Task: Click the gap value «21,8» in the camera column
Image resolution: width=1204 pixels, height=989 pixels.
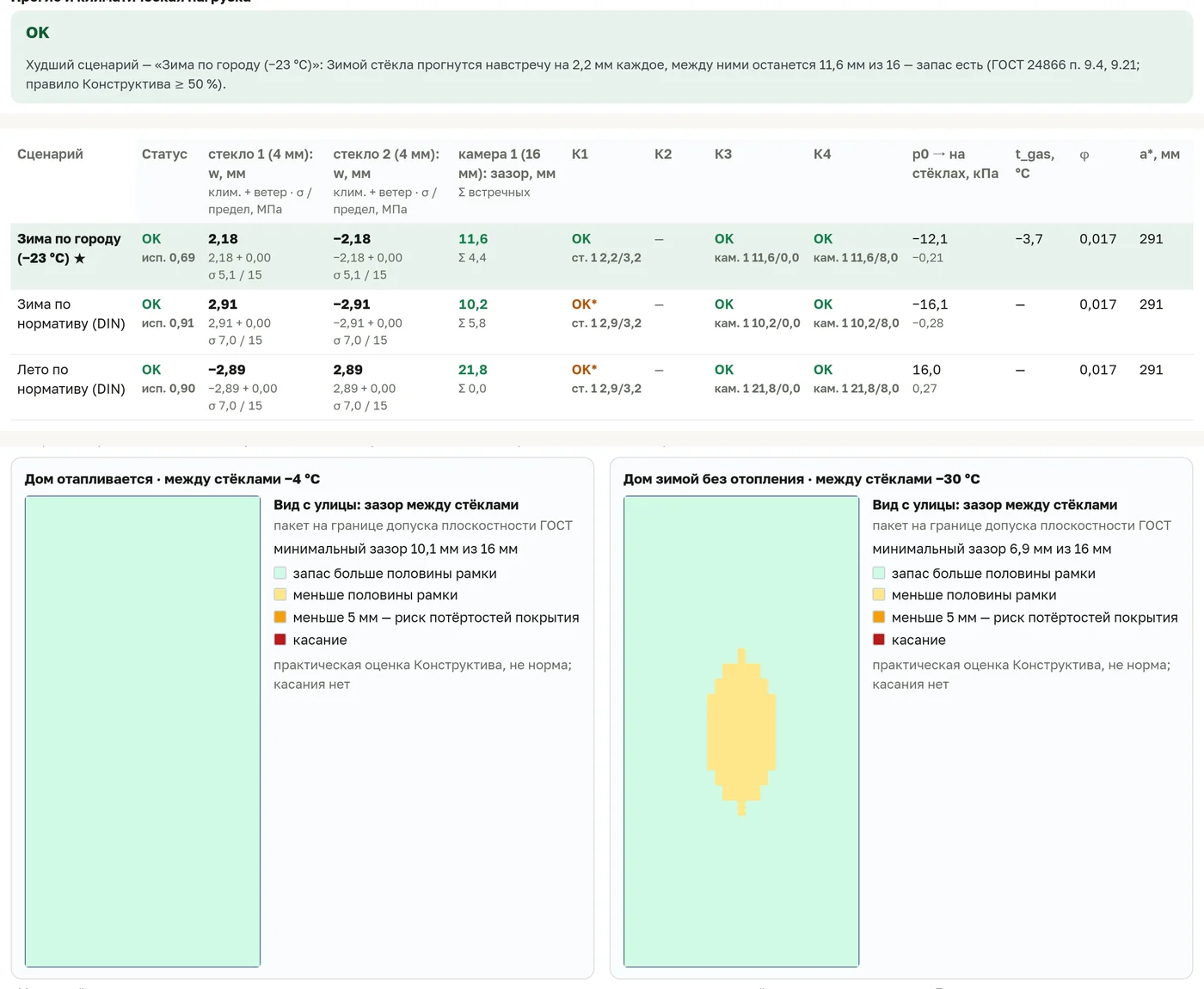Action: [x=473, y=369]
